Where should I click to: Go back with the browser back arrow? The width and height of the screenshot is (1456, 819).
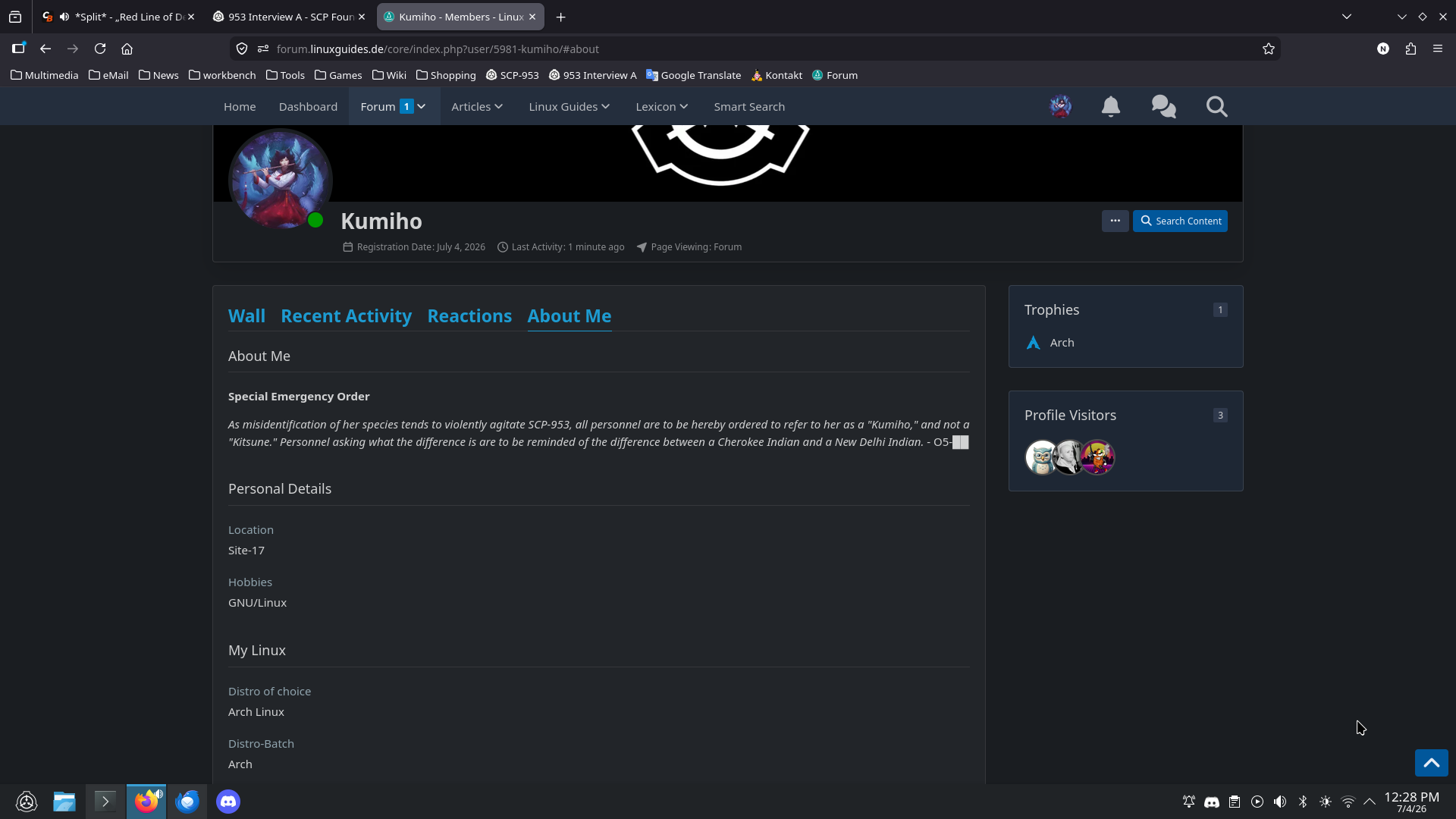[45, 49]
